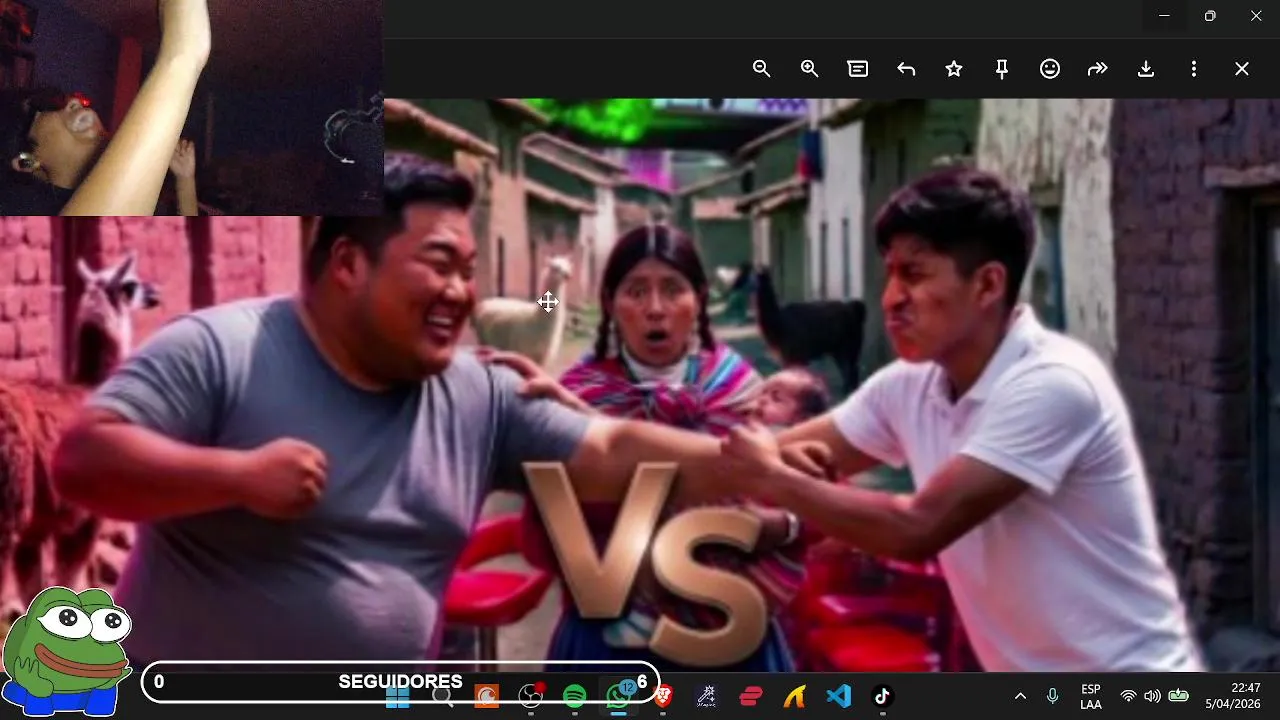The image size is (1280, 720).
Task: Open the caption text icon in toolbar
Action: click(858, 69)
